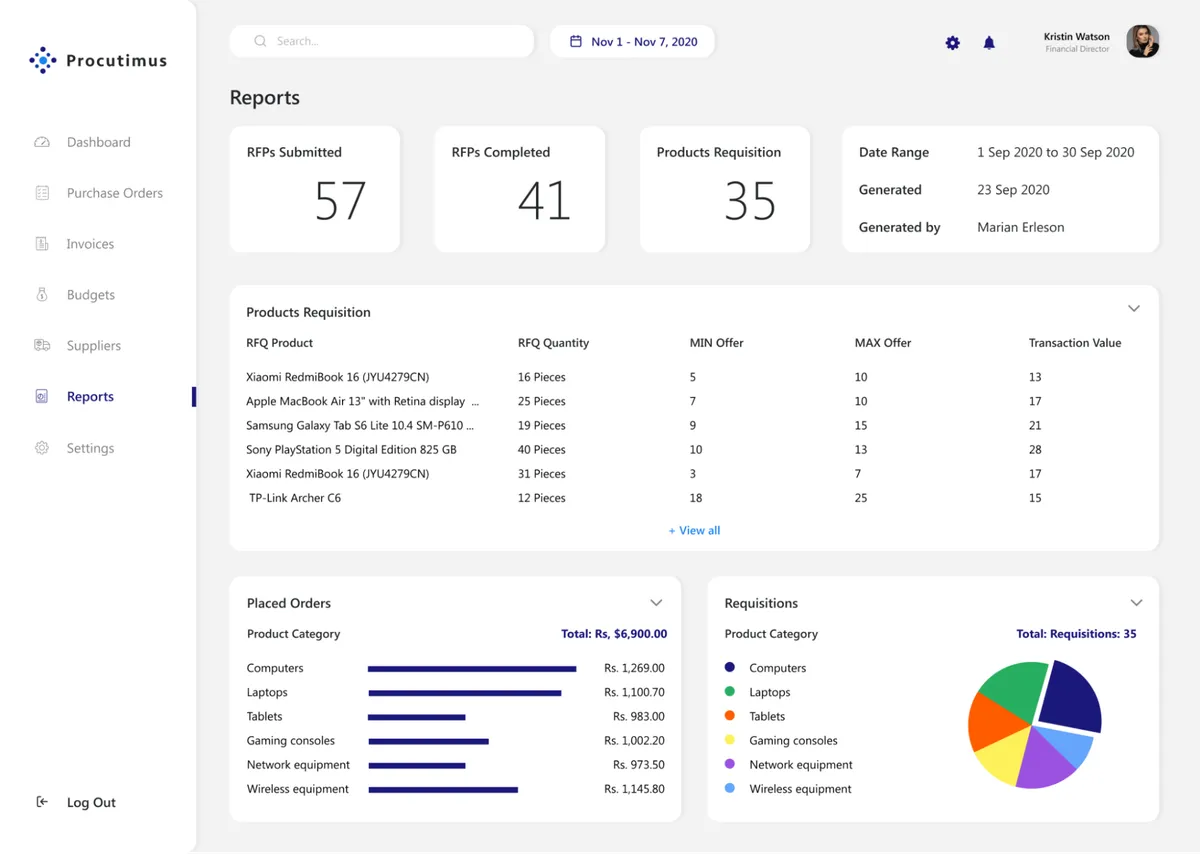This screenshot has height=854, width=1200.
Task: Click the calendar icon in date picker
Action: point(576,41)
